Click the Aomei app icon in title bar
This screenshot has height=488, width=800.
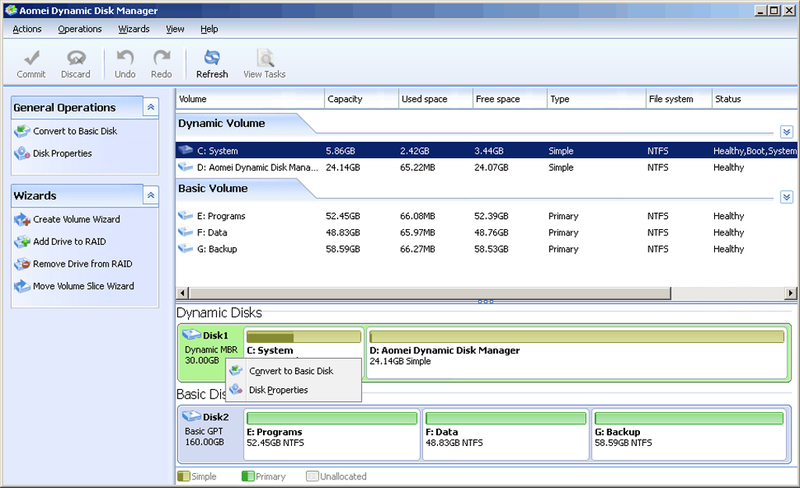click(11, 10)
